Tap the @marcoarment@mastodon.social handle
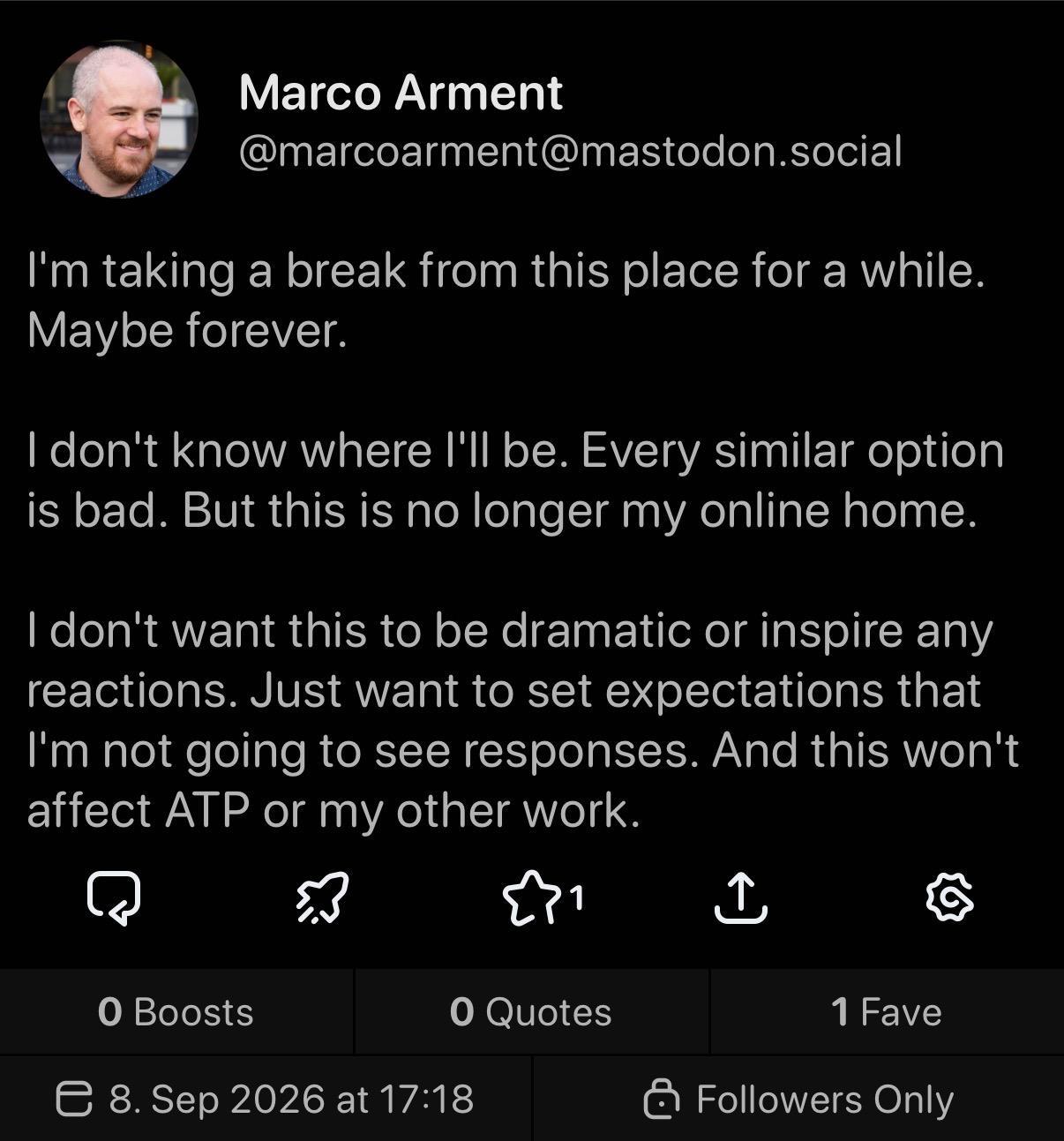This screenshot has width=1064, height=1141. pos(571,151)
